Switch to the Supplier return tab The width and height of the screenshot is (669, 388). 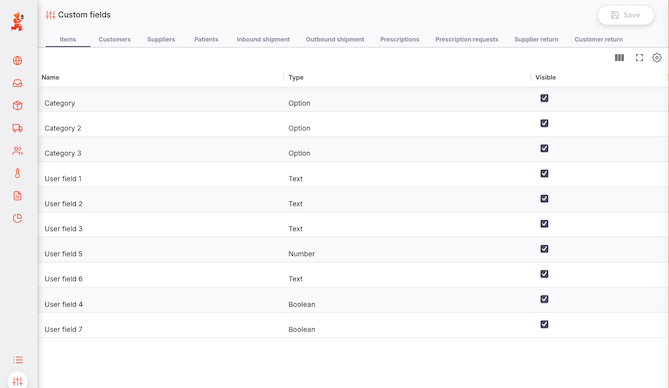click(536, 39)
